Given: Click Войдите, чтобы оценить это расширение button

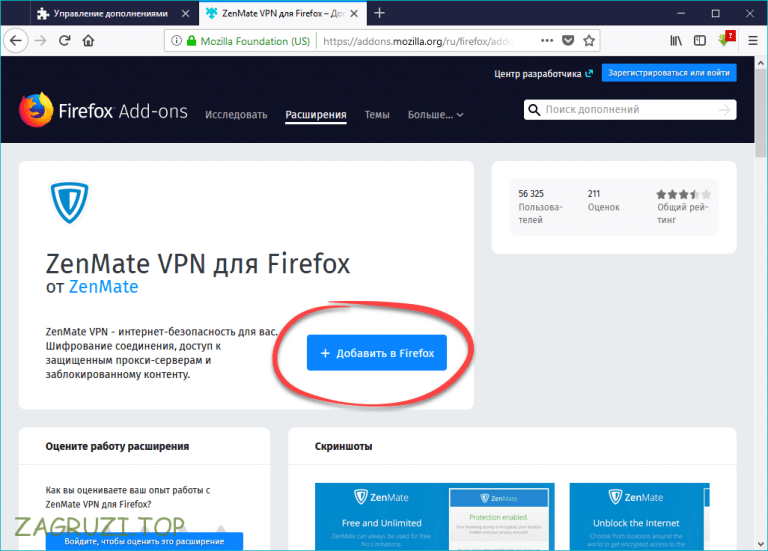Looking at the screenshot, I should coord(144,541).
